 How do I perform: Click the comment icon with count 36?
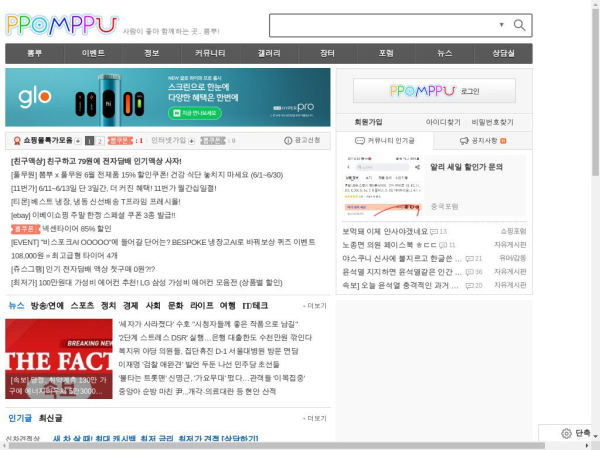point(470,272)
